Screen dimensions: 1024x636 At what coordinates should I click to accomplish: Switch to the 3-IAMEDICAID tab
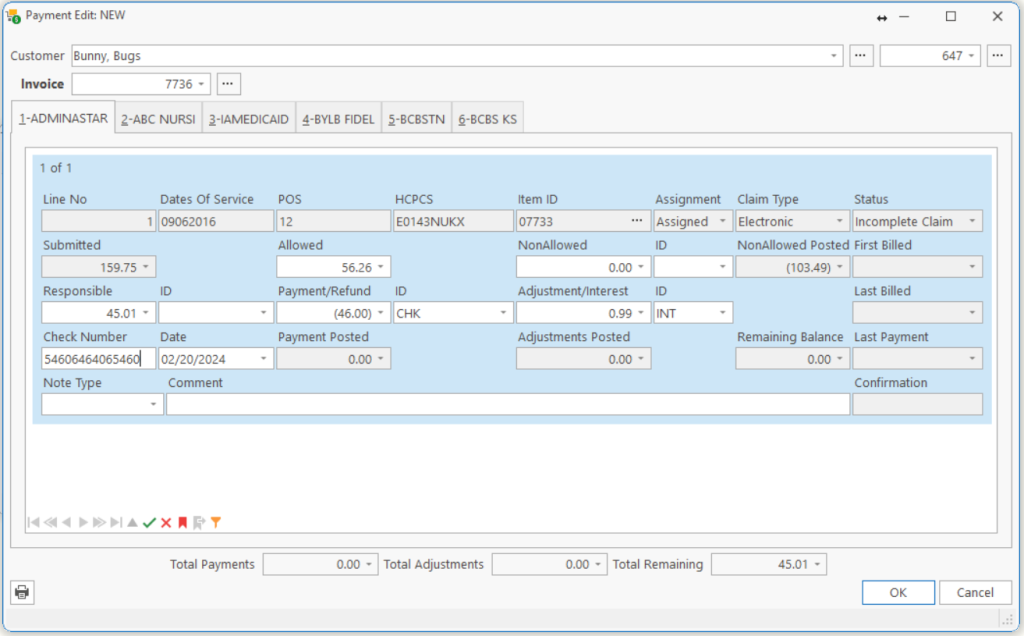[x=249, y=119]
